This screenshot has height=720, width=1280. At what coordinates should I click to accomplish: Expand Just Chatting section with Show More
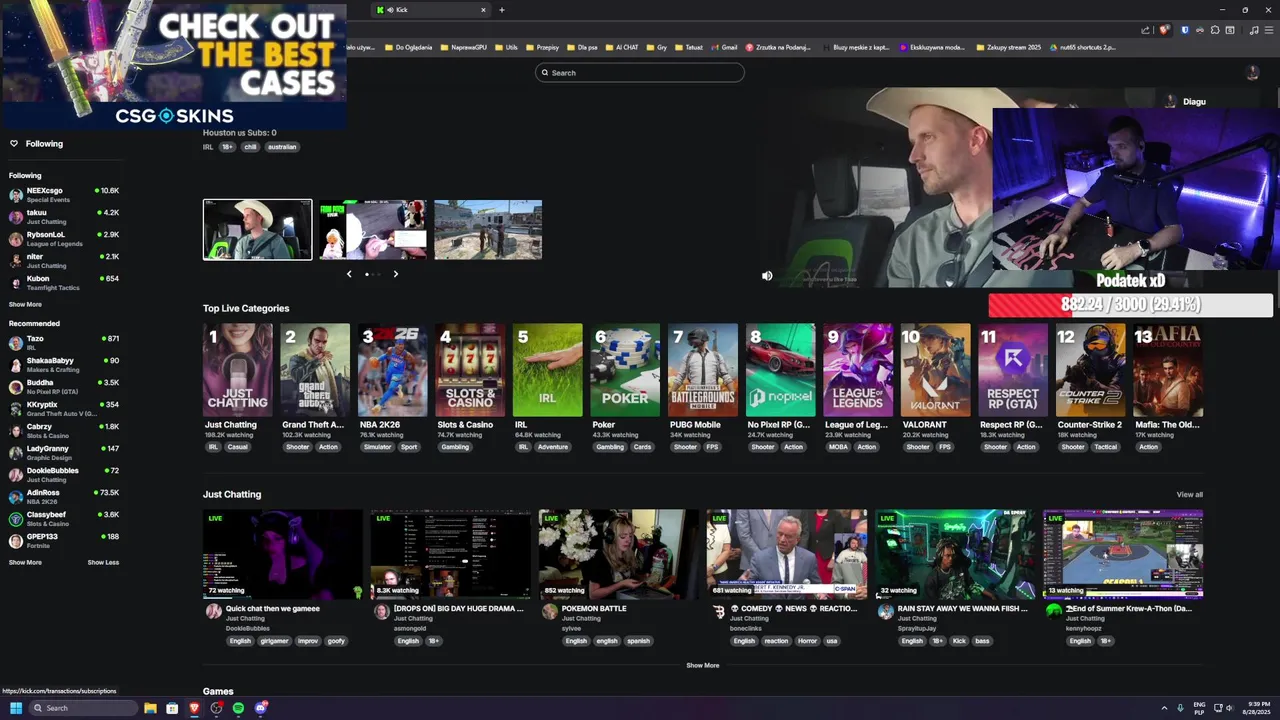(702, 665)
